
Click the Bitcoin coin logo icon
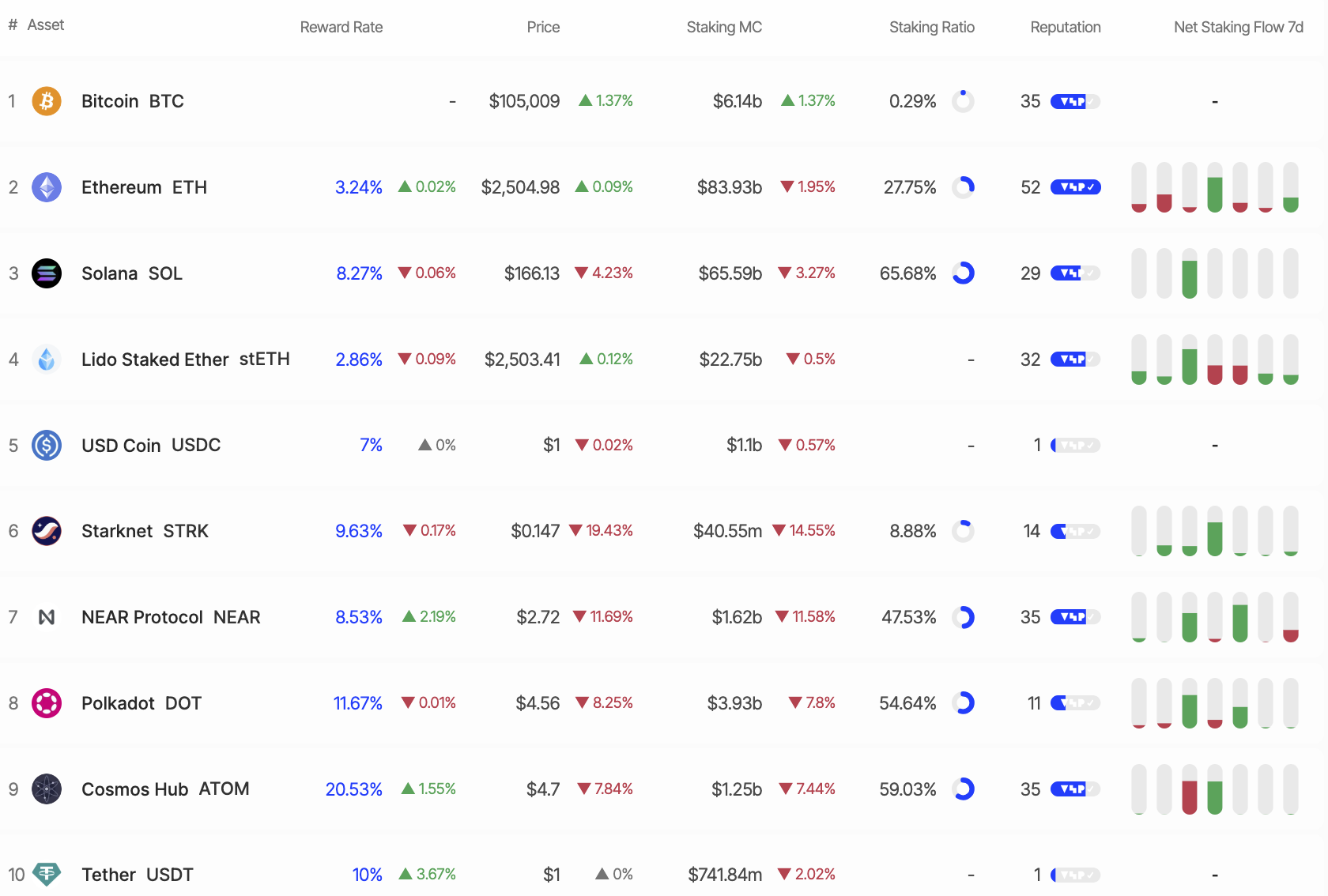coord(47,101)
